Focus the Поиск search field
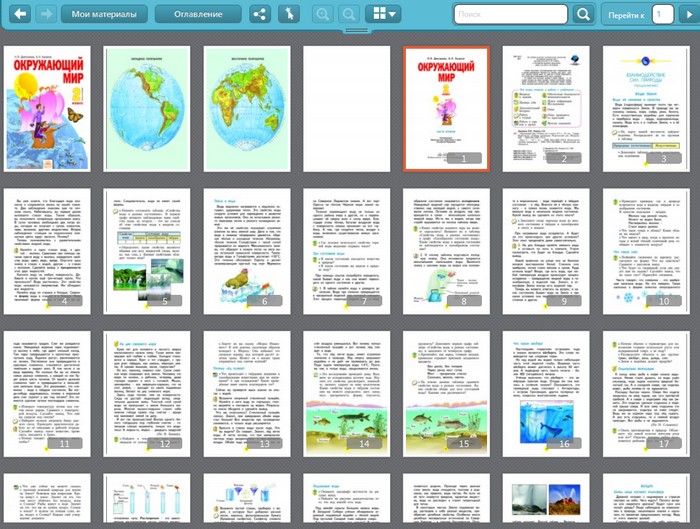700x529 pixels. coord(510,14)
